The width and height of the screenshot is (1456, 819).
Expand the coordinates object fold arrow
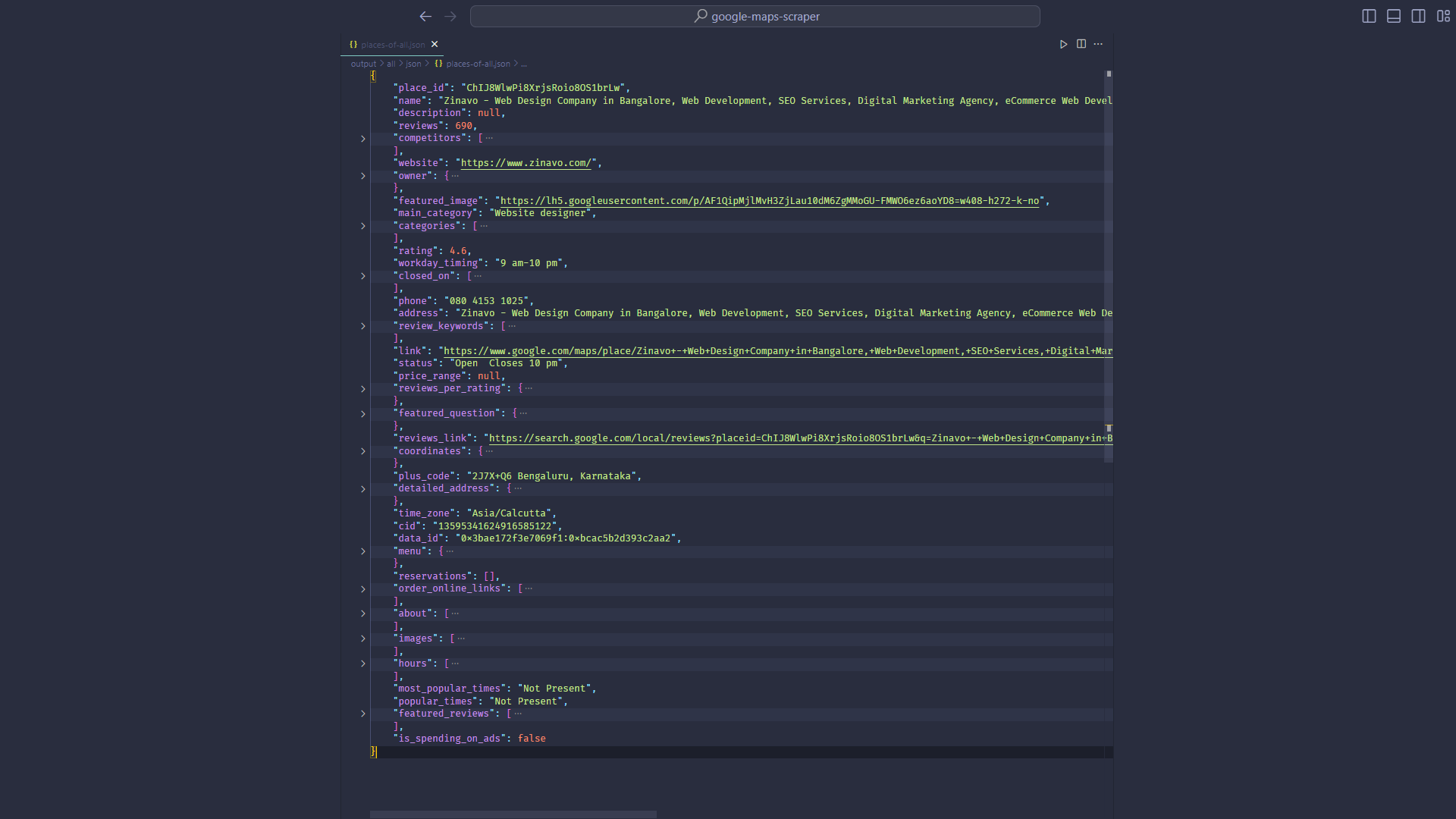click(363, 451)
